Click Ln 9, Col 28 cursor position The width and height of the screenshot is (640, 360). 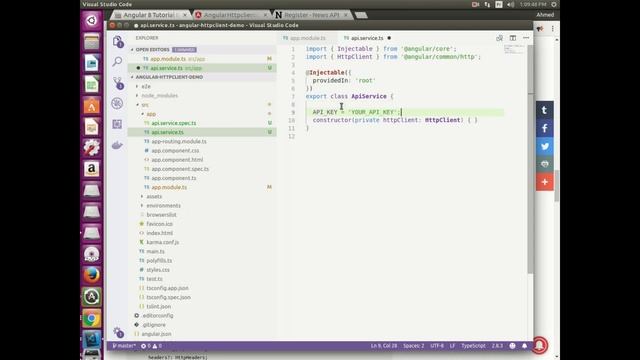pos(384,346)
